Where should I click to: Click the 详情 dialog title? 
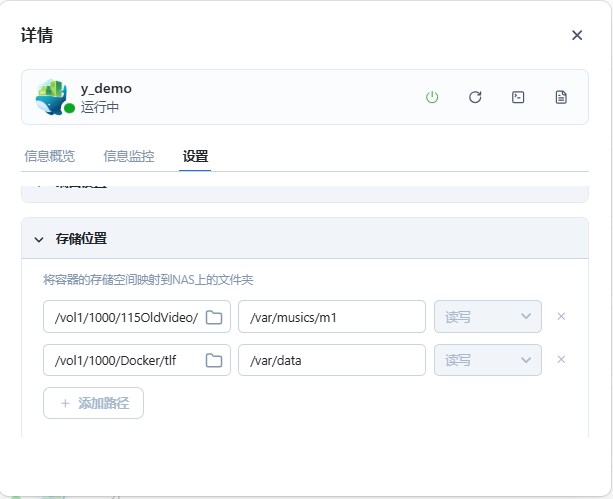(37, 35)
